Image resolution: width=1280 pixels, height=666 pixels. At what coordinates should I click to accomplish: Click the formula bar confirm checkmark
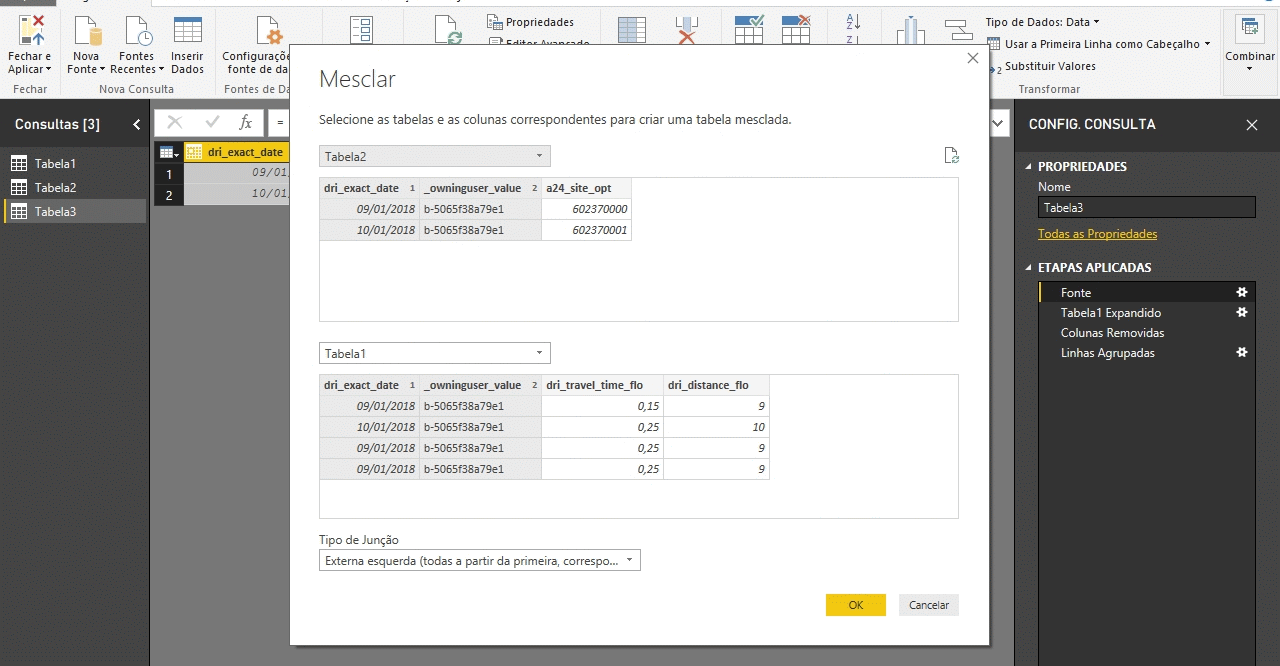[212, 122]
